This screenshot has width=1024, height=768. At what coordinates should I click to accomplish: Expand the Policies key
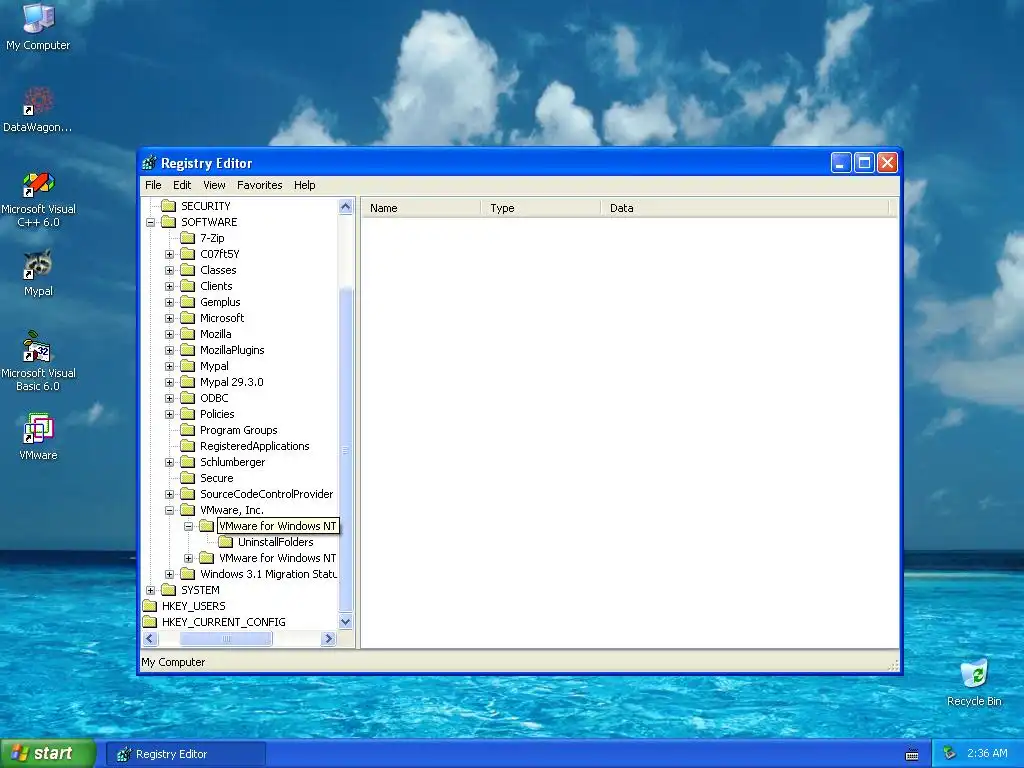pos(170,414)
